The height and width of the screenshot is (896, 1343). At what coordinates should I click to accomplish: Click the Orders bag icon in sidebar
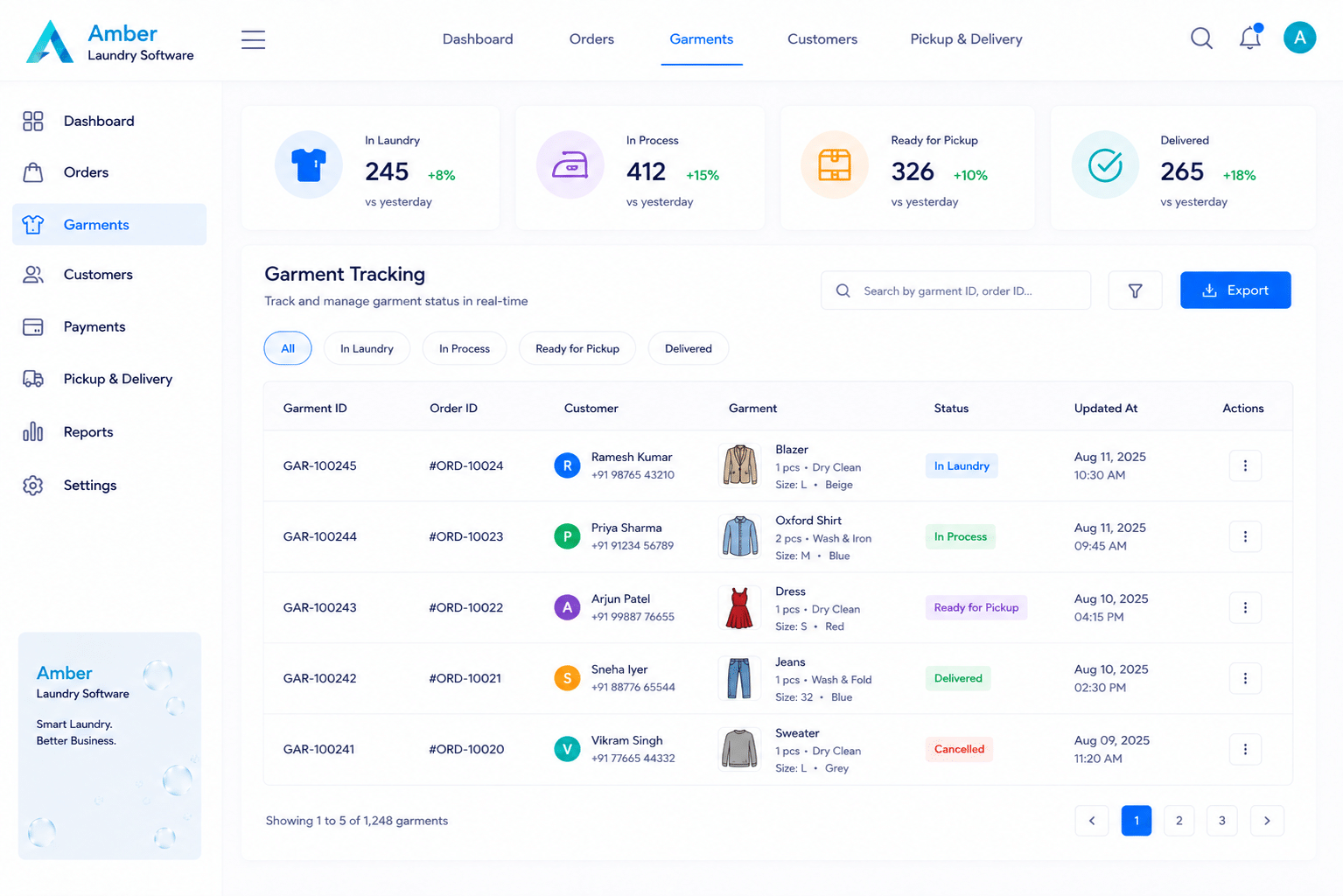point(33,172)
